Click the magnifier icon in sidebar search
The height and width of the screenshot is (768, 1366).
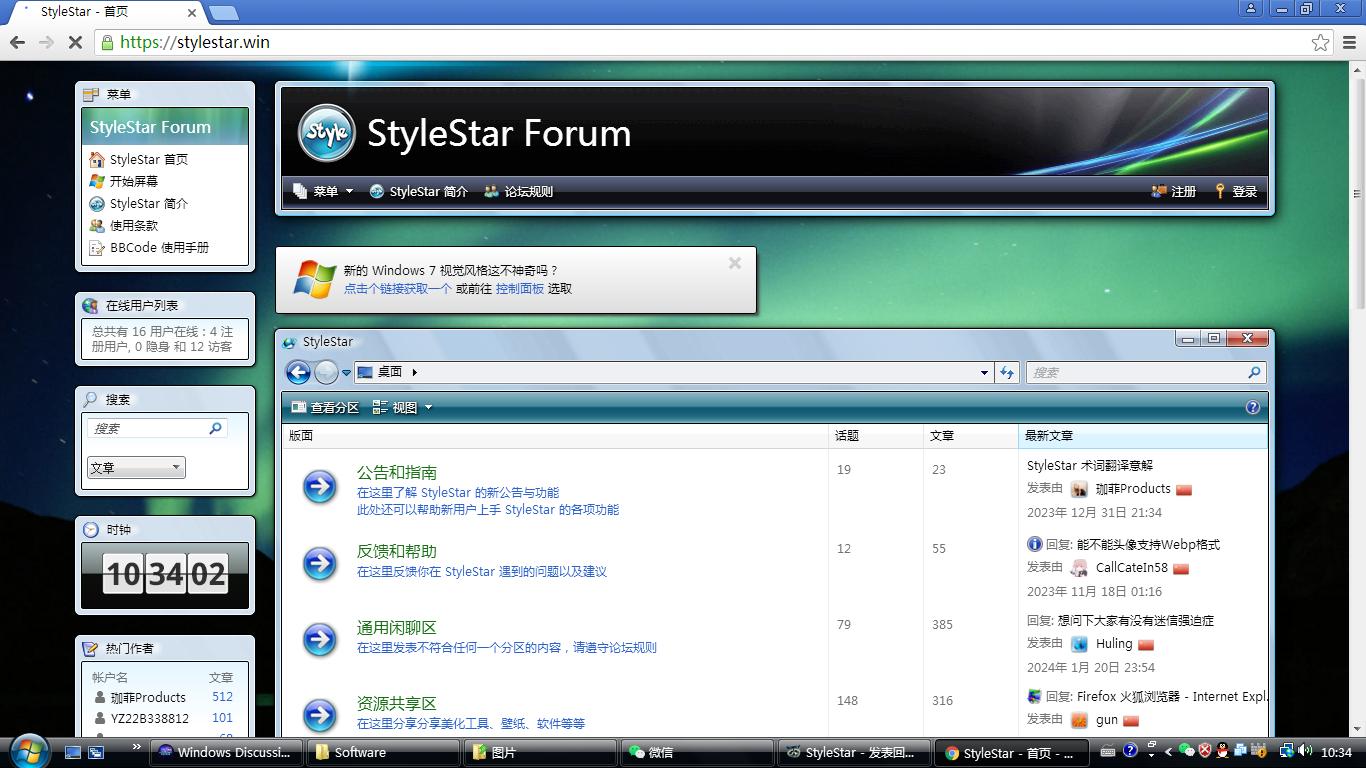click(x=215, y=428)
